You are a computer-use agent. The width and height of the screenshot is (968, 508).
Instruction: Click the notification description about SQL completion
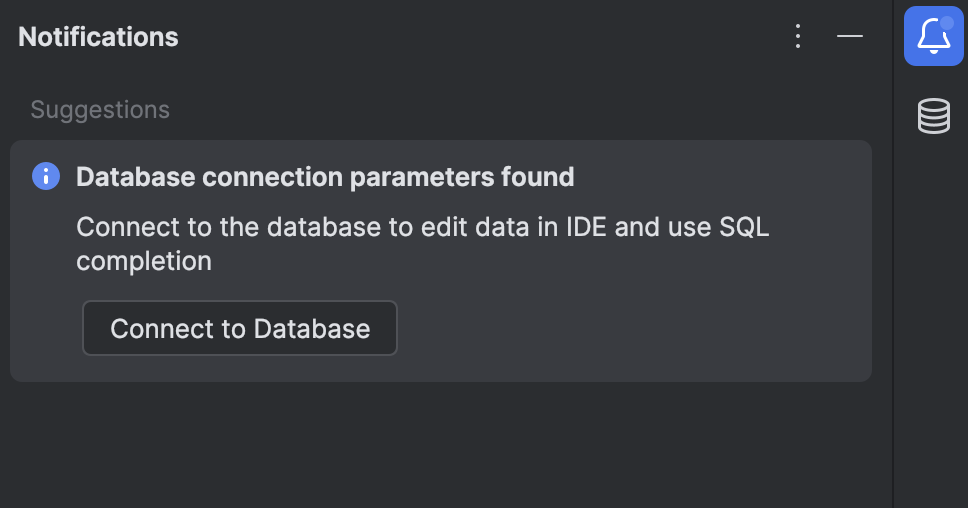tap(422, 243)
